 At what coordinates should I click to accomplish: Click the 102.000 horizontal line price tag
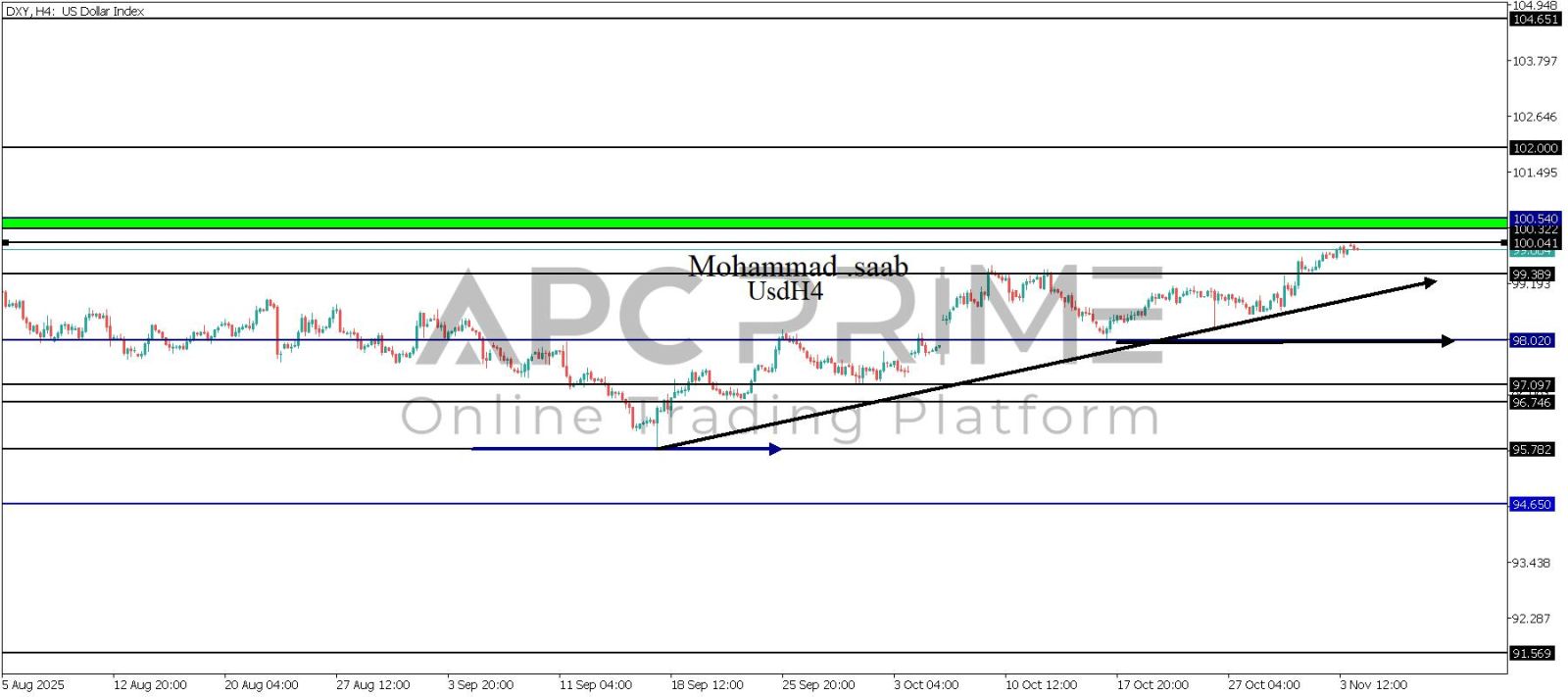[x=1535, y=148]
